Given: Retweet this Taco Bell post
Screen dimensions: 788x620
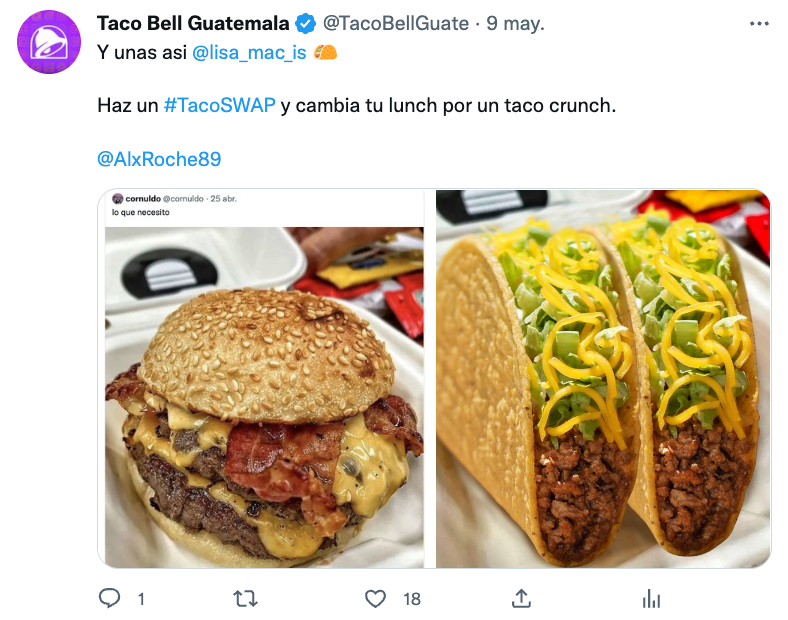Looking at the screenshot, I should pyautogui.click(x=245, y=598).
